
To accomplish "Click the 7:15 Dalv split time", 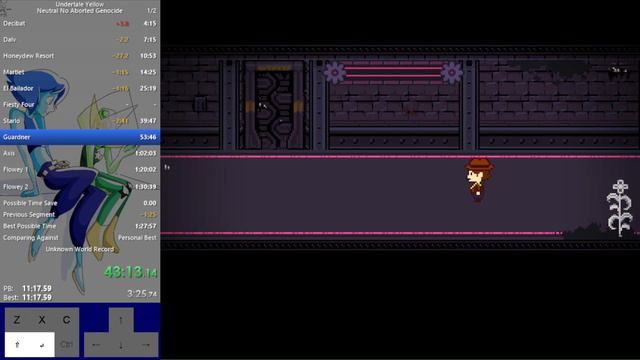I will click(x=150, y=40).
